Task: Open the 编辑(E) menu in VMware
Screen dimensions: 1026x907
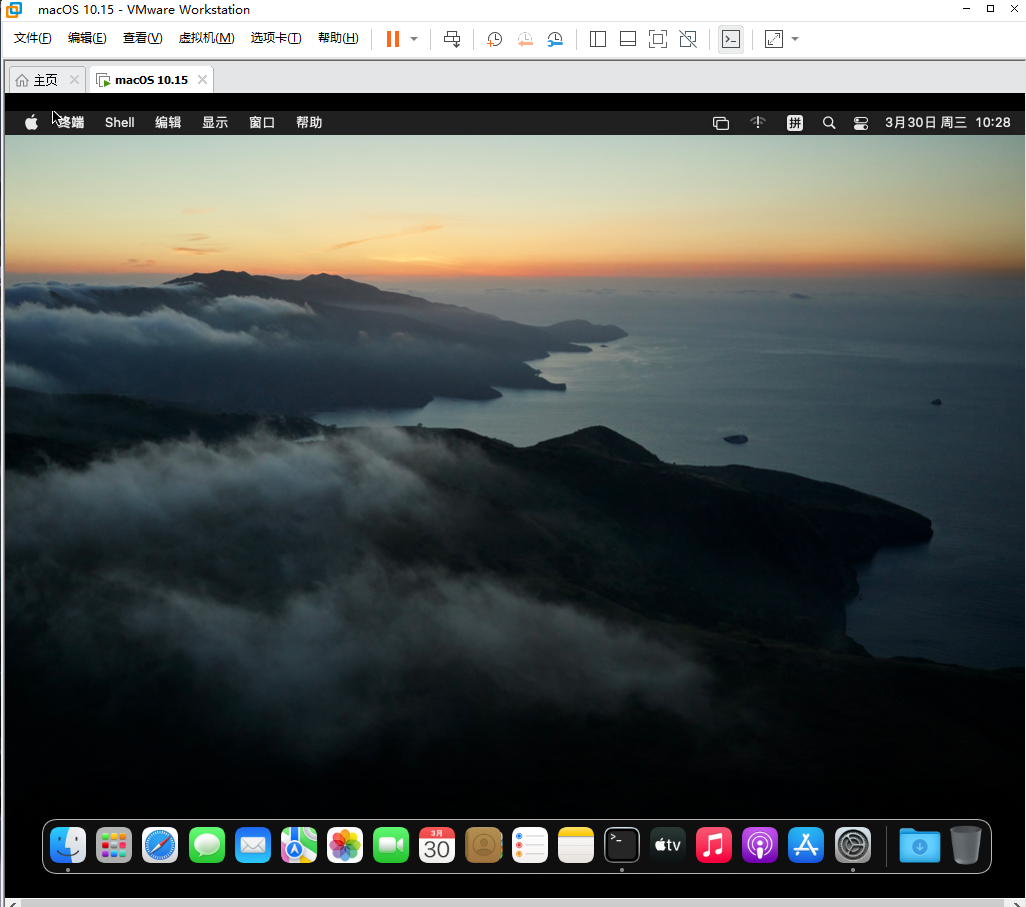Action: point(87,38)
